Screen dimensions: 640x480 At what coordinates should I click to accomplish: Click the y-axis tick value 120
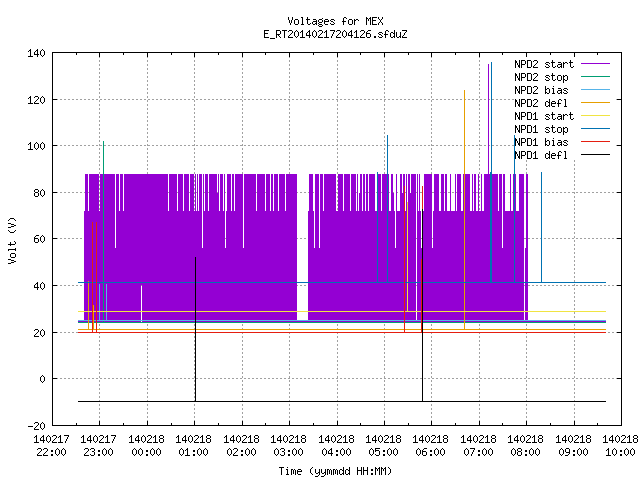pyautogui.click(x=36, y=100)
